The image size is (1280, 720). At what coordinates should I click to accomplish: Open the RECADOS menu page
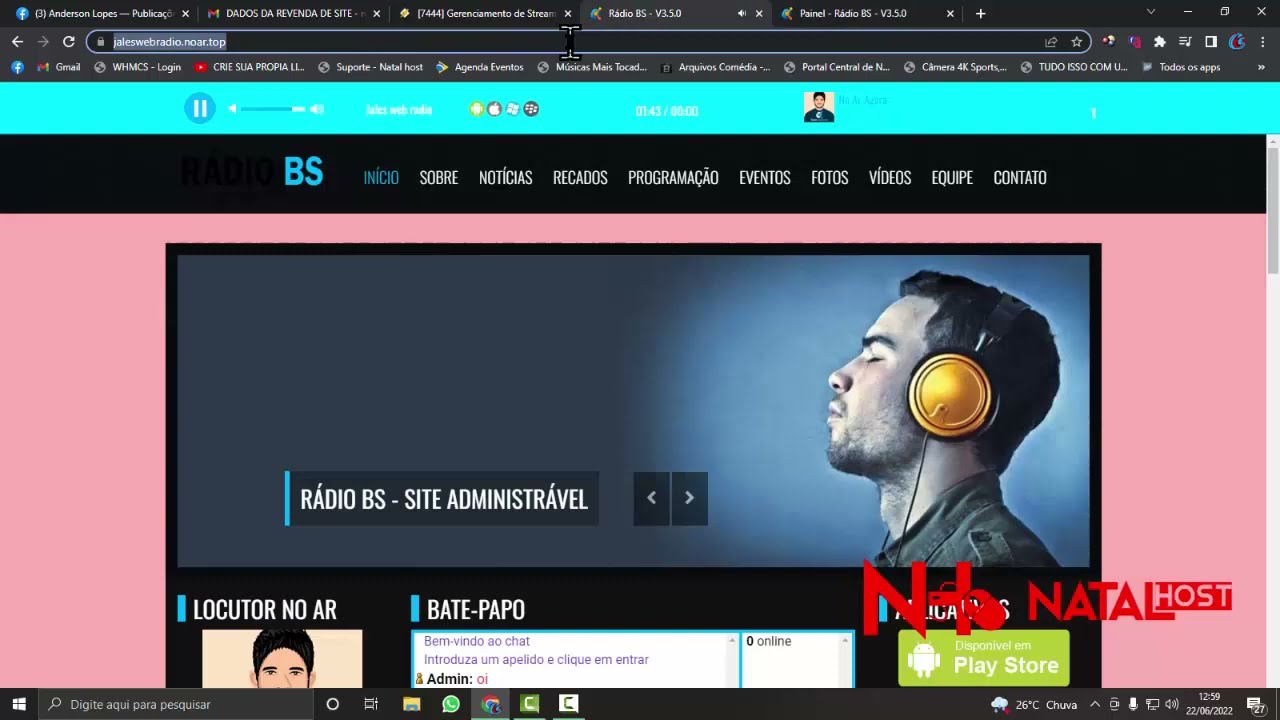pyautogui.click(x=580, y=177)
